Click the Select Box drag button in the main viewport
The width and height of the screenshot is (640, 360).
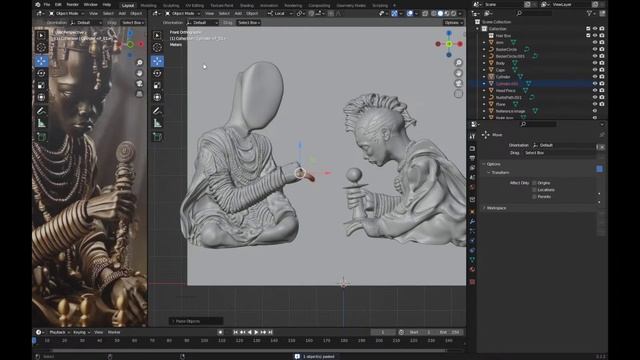(x=249, y=22)
